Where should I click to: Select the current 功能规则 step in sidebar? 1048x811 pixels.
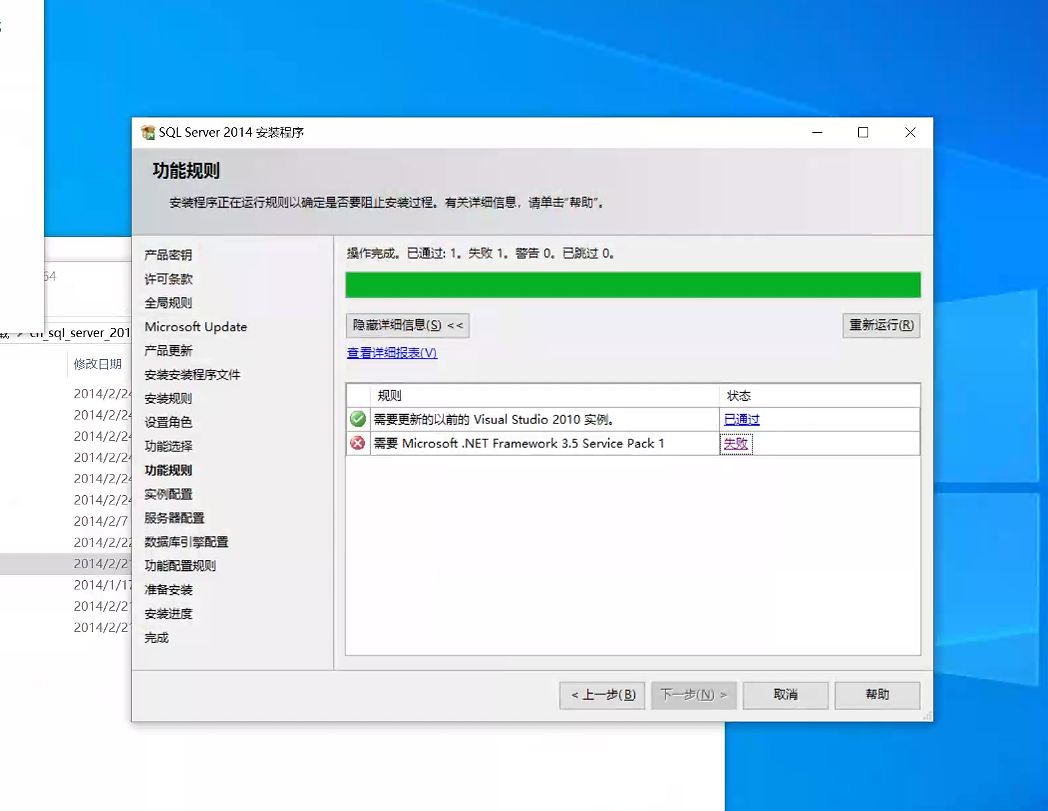point(168,470)
